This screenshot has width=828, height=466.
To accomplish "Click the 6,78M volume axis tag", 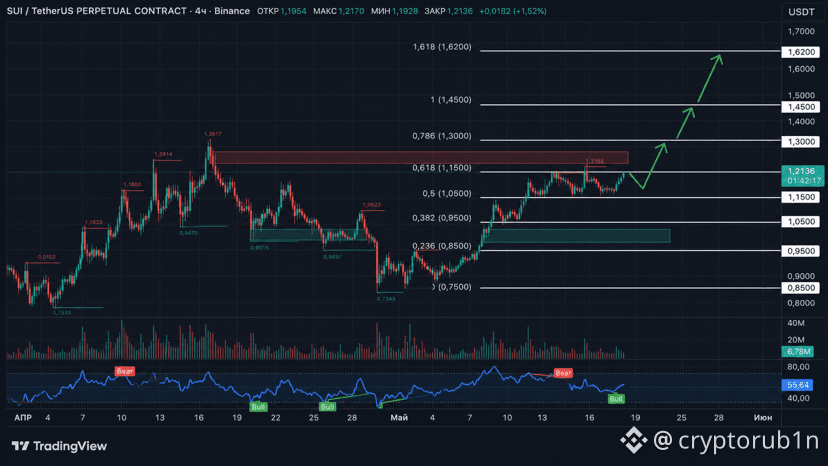I will [x=798, y=351].
